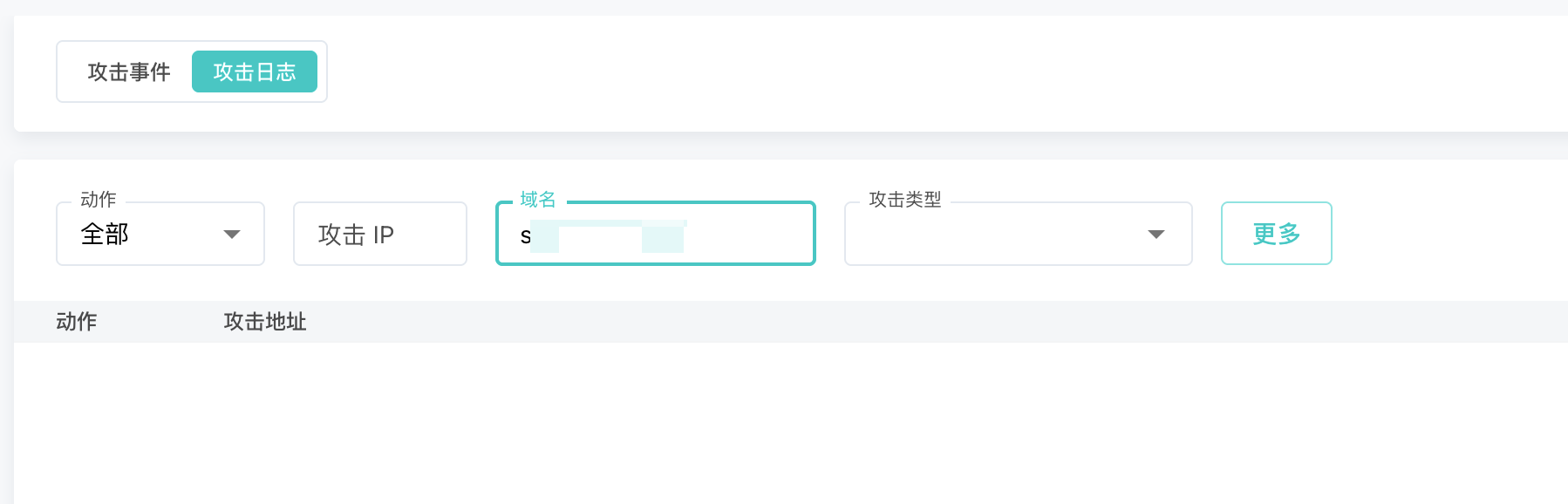The height and width of the screenshot is (504, 1568).
Task: Switch to the 攻击事件 tab
Action: click(x=129, y=72)
